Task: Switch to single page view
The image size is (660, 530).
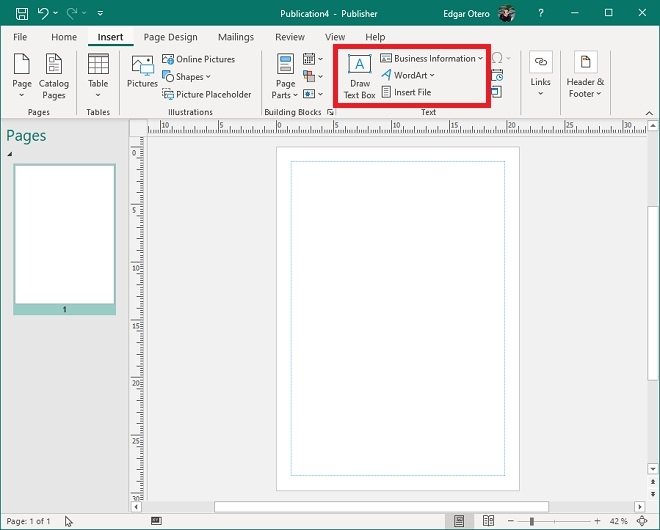Action: click(459, 521)
